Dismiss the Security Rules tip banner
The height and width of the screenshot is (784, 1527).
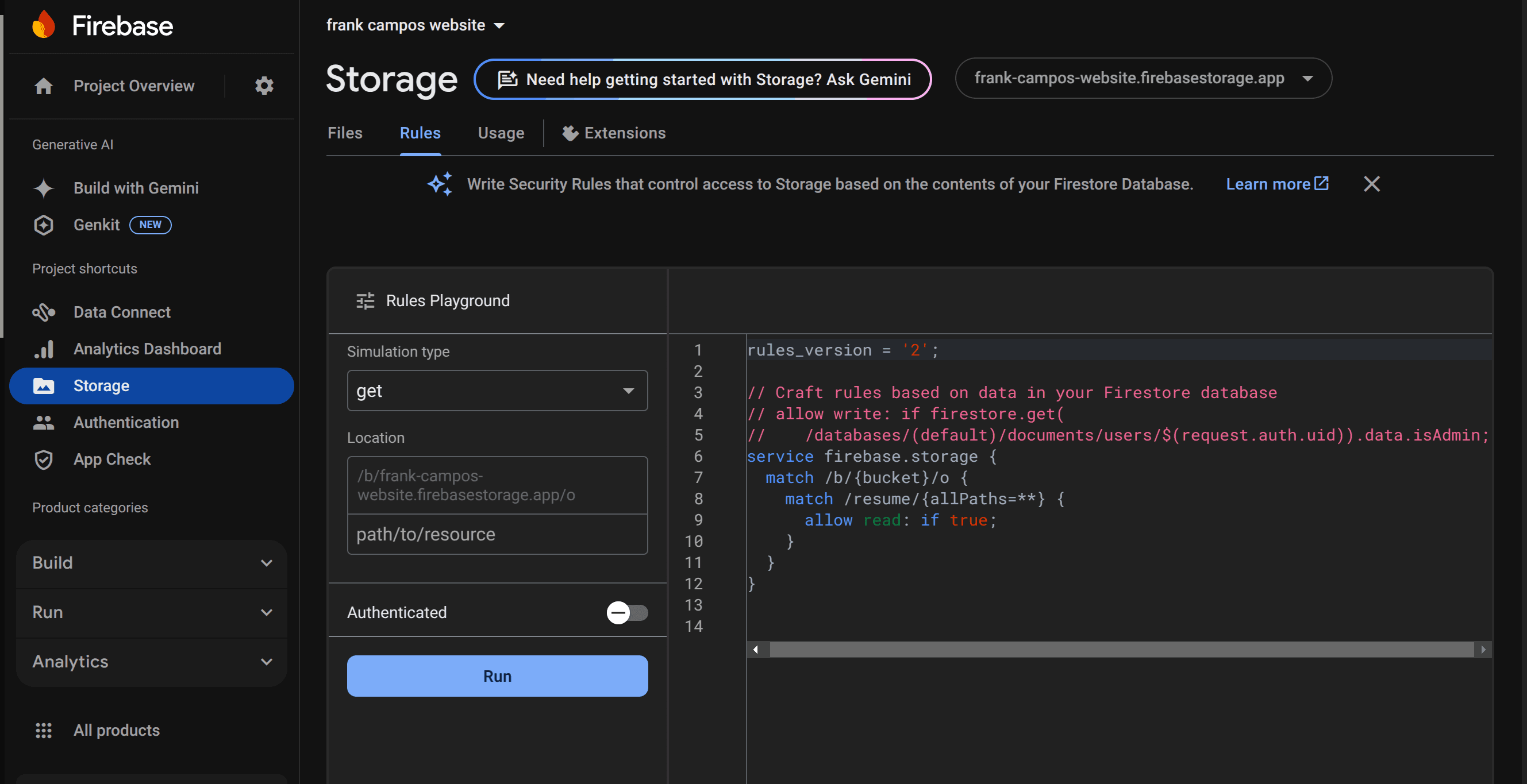1372,184
